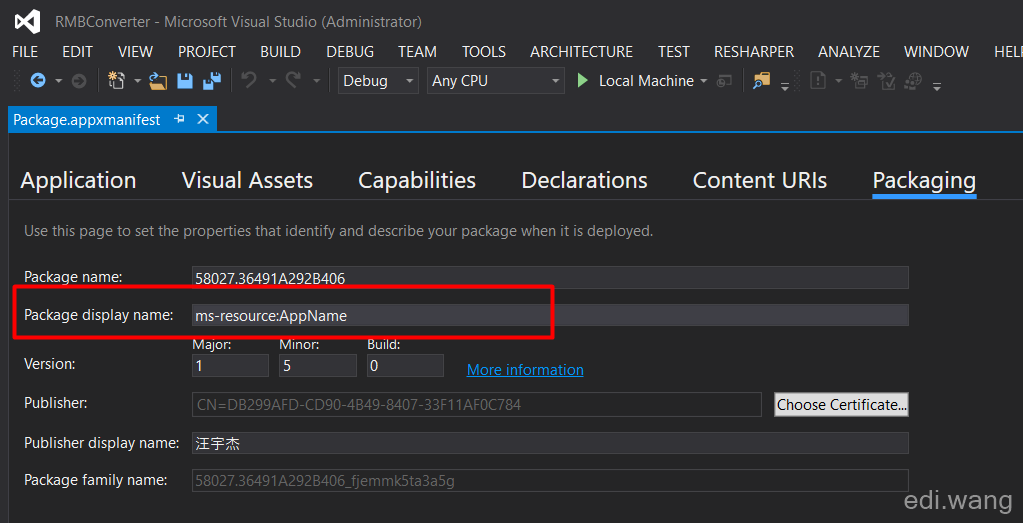The height and width of the screenshot is (523, 1023).
Task: Switch to the Declarations tab
Action: point(585,180)
